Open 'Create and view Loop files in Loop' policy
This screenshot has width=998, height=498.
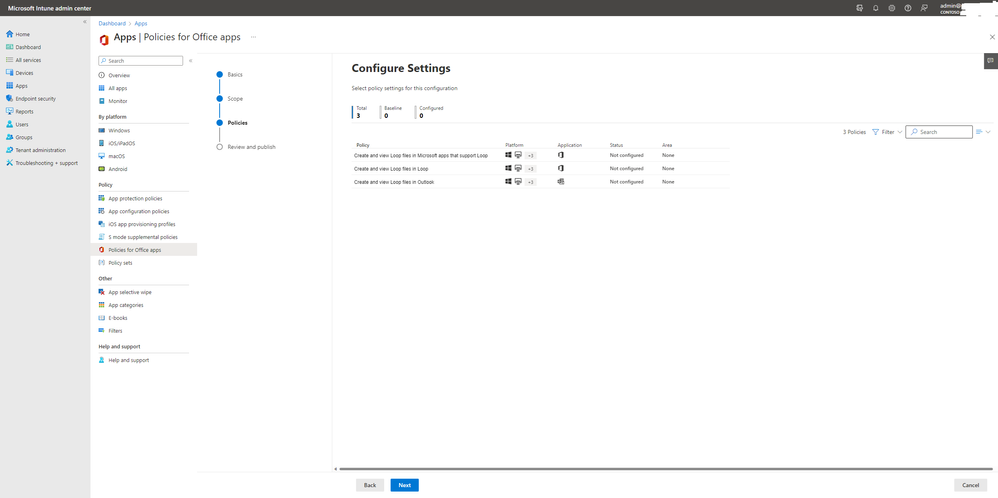391,168
